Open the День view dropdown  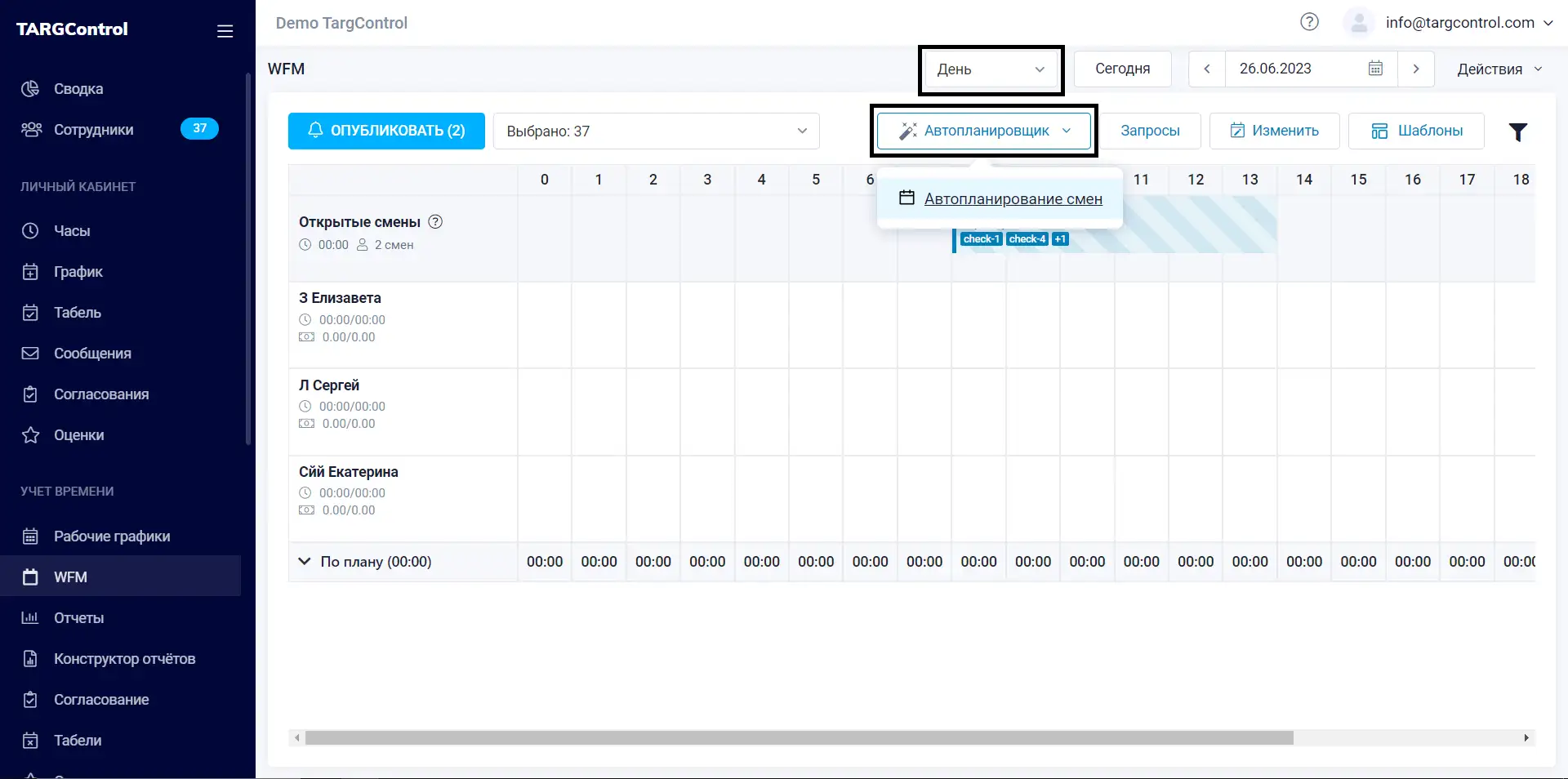(991, 69)
